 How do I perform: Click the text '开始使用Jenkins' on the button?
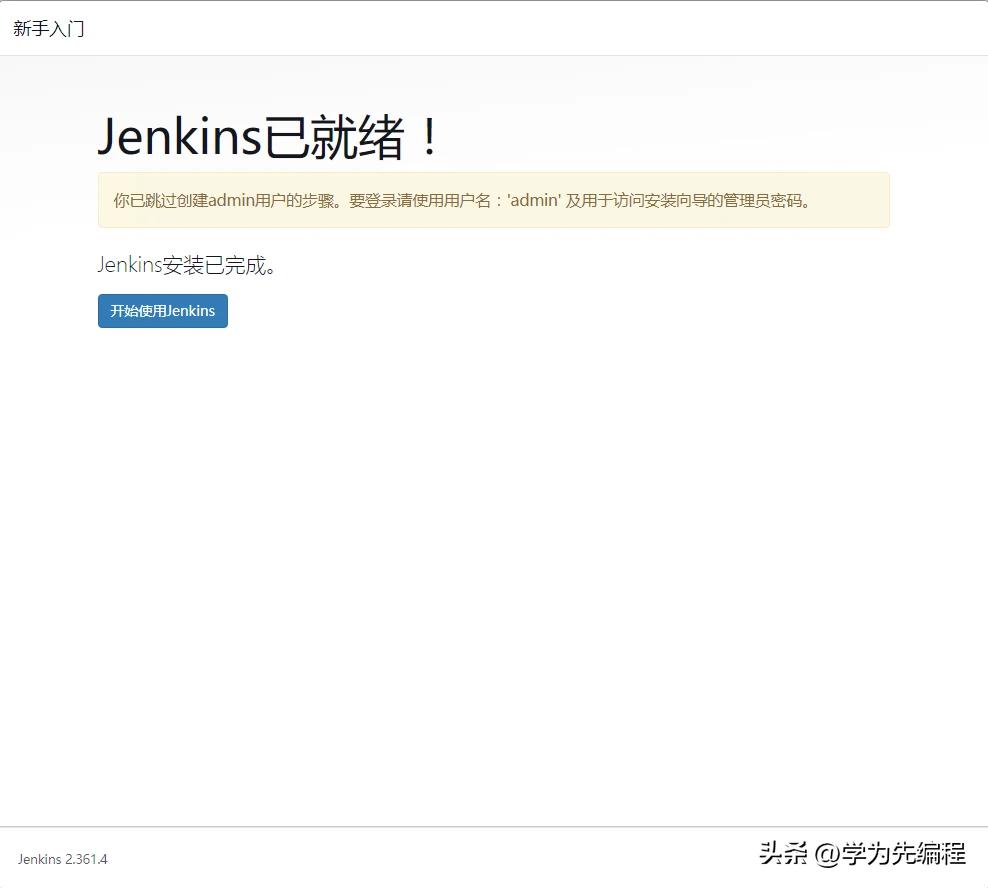(162, 310)
